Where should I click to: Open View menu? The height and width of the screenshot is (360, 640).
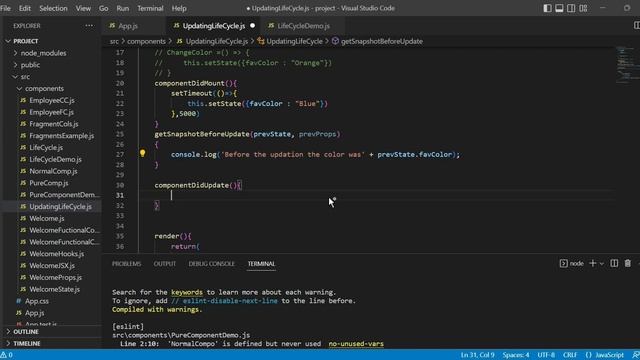[83, 8]
